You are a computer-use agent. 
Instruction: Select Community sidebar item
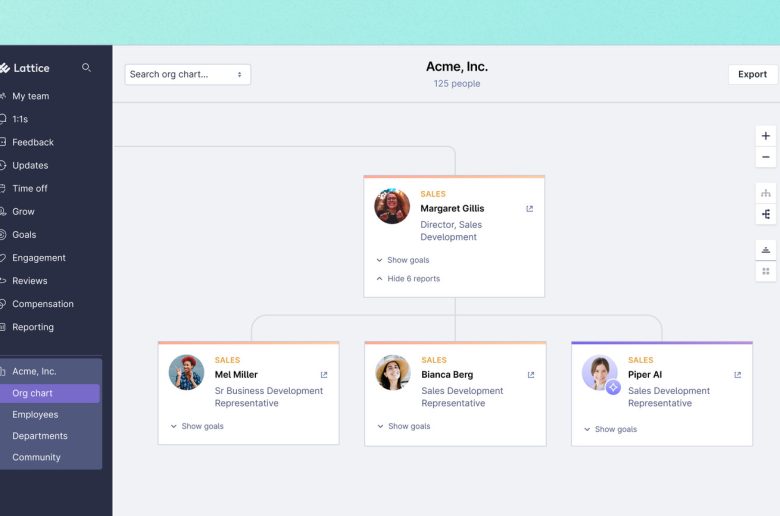click(36, 457)
